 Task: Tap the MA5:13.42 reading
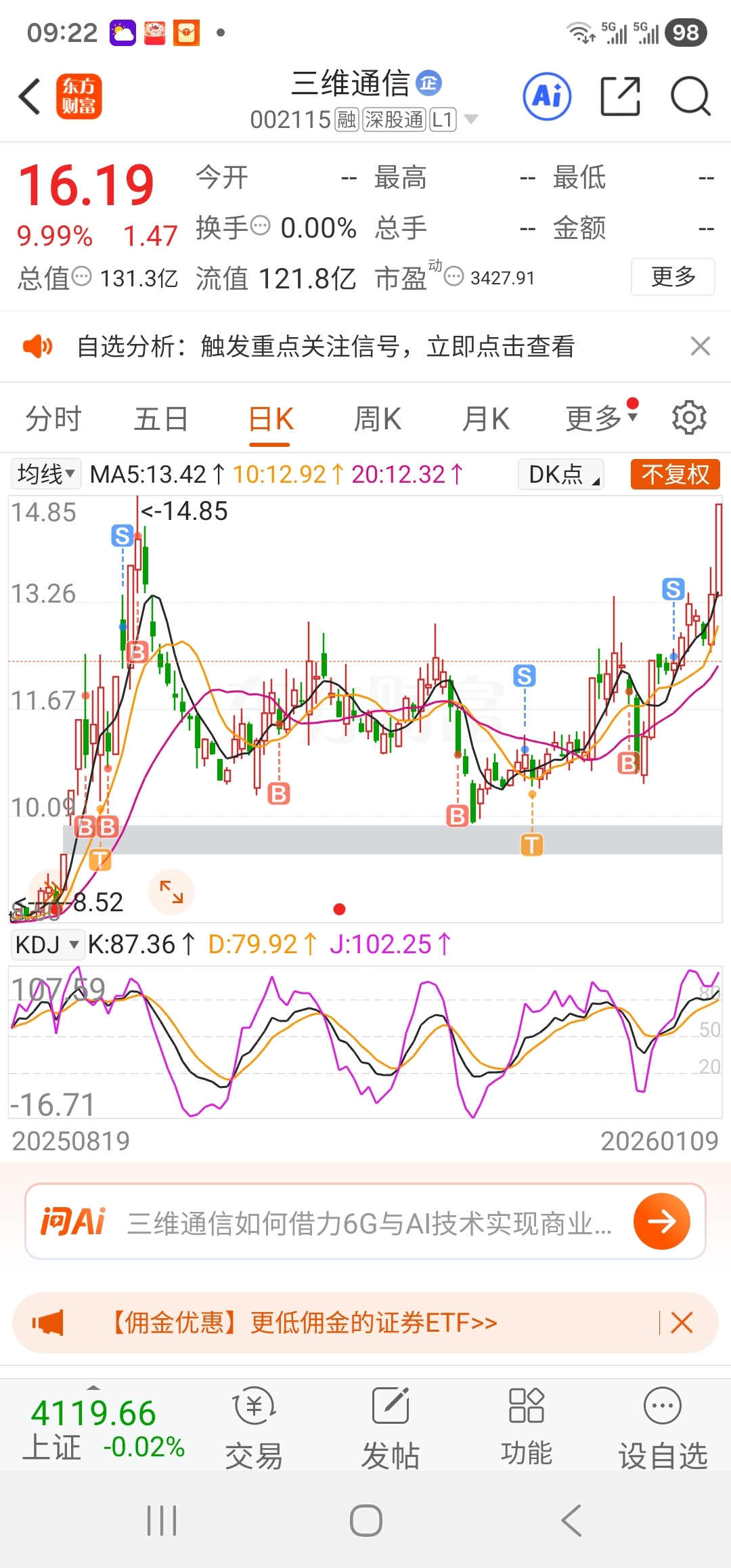(157, 475)
